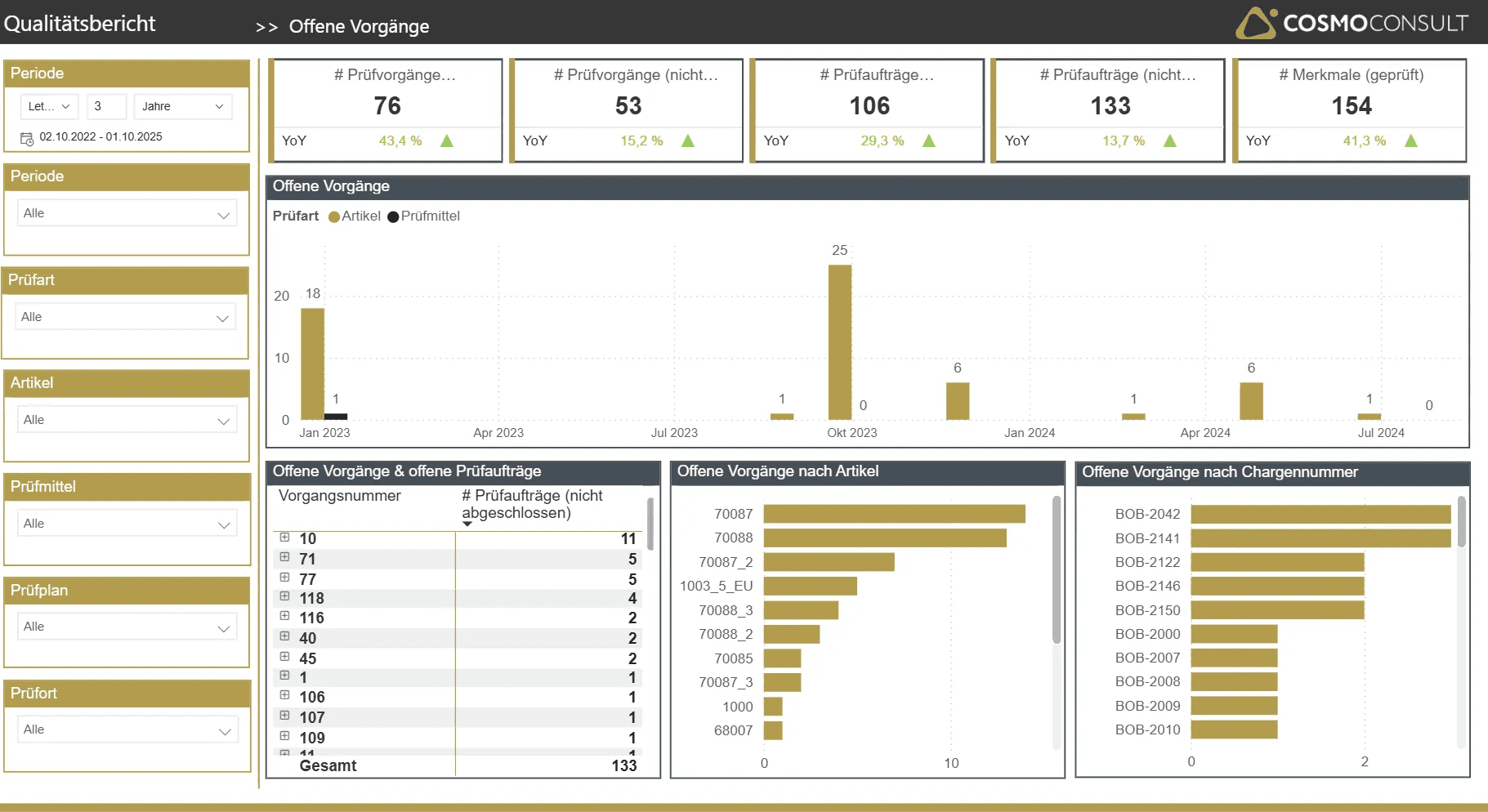The image size is (1488, 812).
Task: Open the Prüfmittel filter dropdown
Action: [127, 524]
